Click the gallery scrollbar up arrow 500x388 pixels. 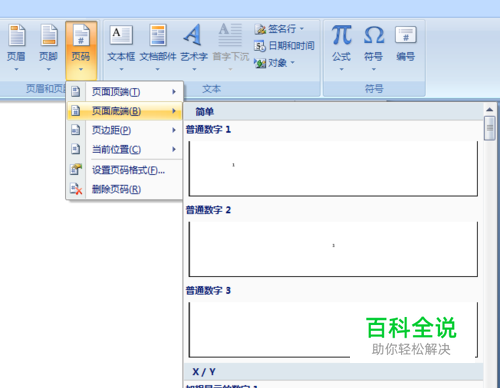pyautogui.click(x=490, y=109)
